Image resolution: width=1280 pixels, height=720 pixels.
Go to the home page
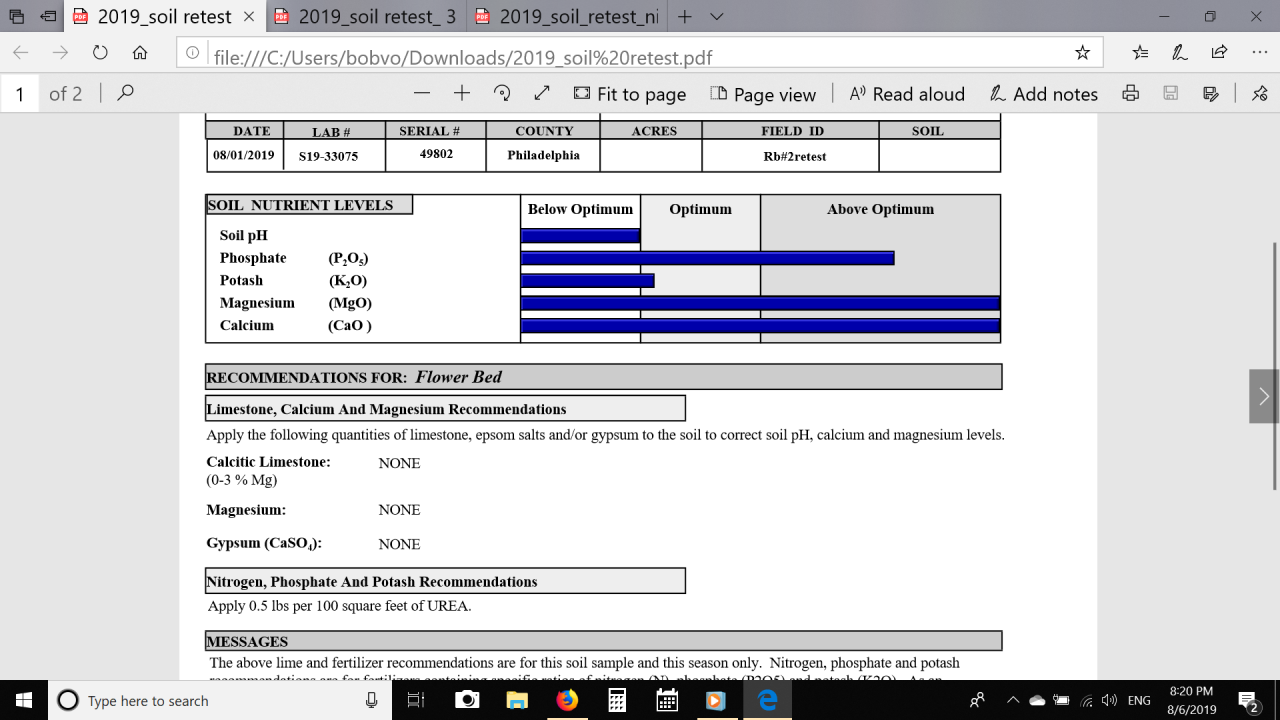pyautogui.click(x=140, y=53)
